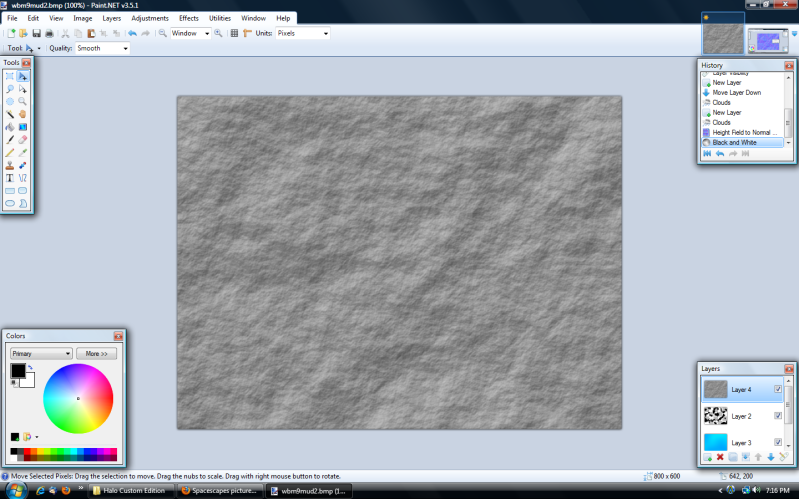Open the image list arrow beside thumbnails
This screenshot has width=799, height=499.
point(794,34)
